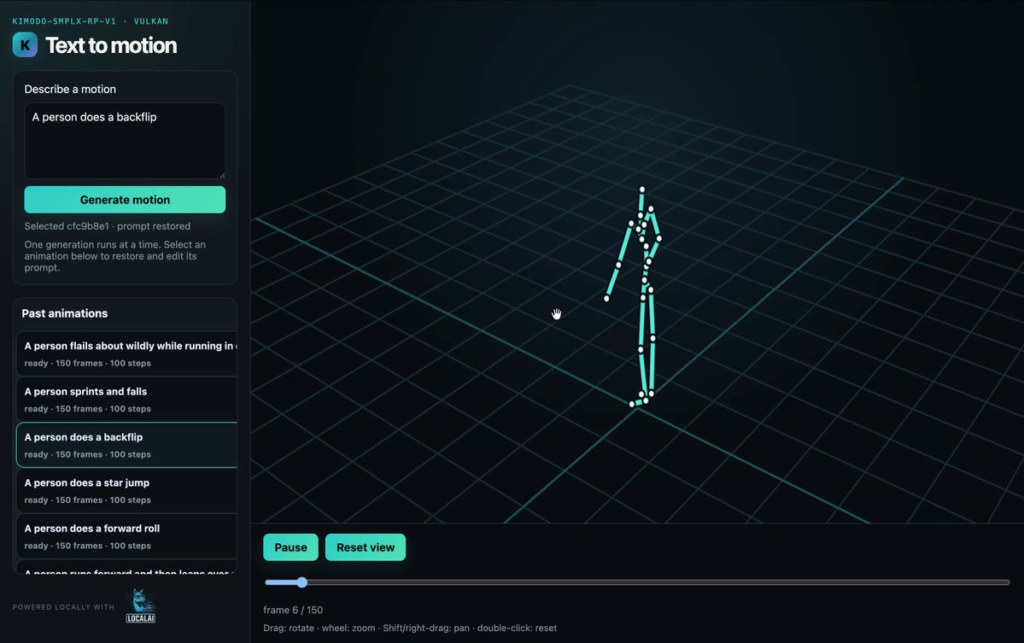Click the 'Text to motion' title
This screenshot has width=1024, height=643.
coord(111,45)
